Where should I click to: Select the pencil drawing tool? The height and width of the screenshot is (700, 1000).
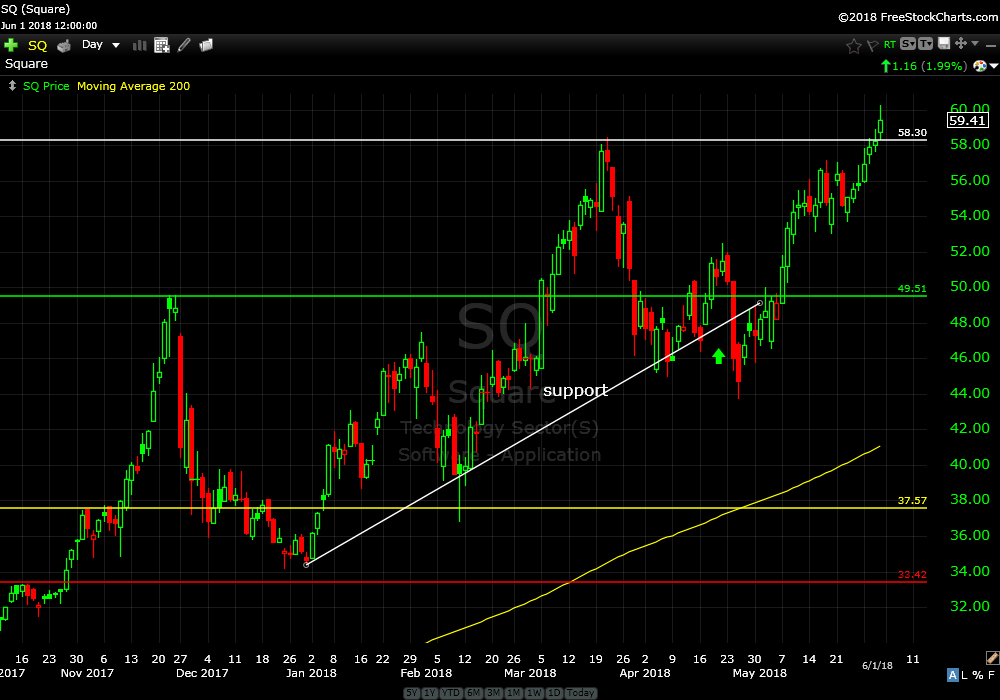pos(184,45)
